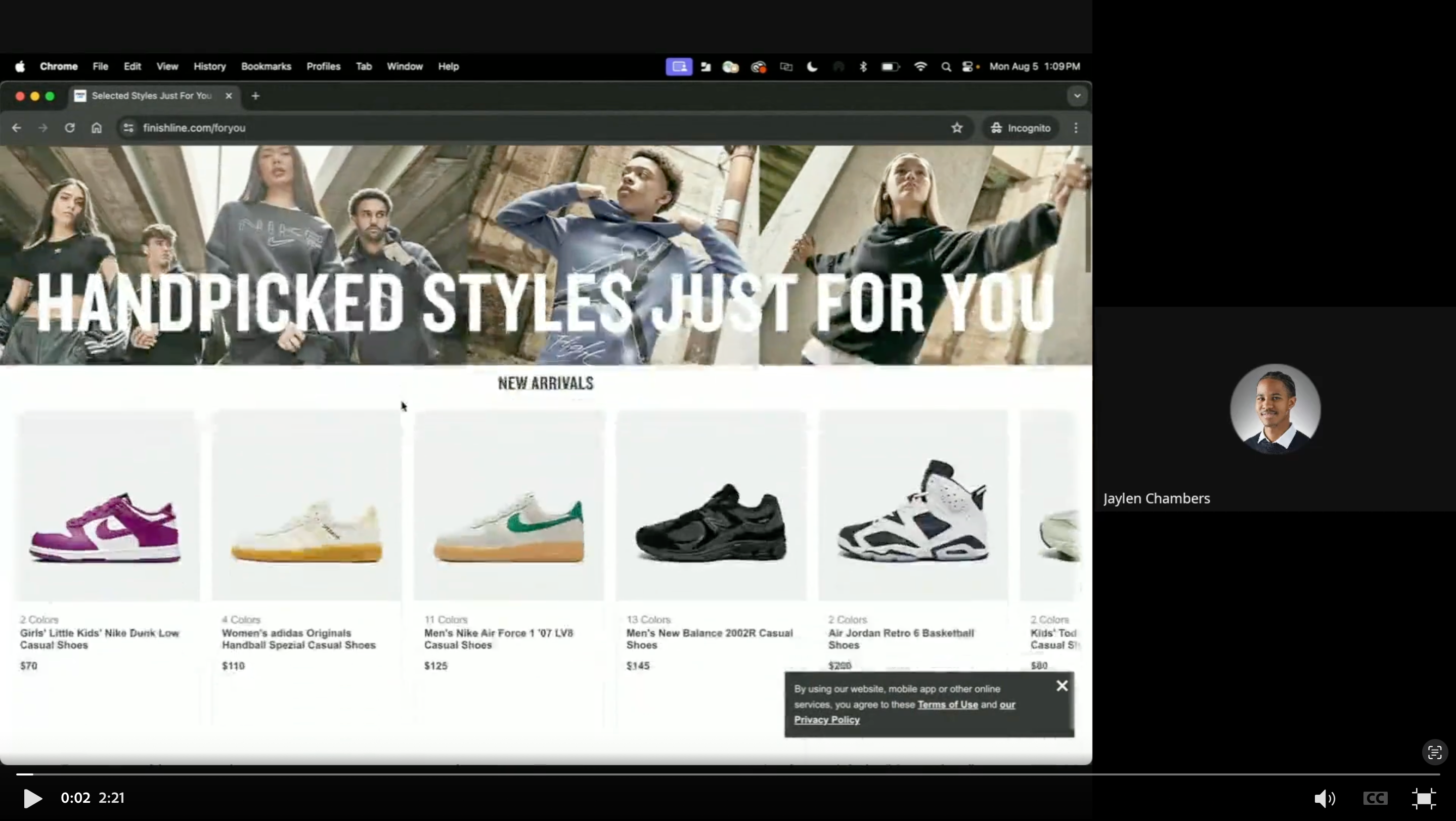
Task: Mute the video using the volume icon
Action: coord(1325,798)
